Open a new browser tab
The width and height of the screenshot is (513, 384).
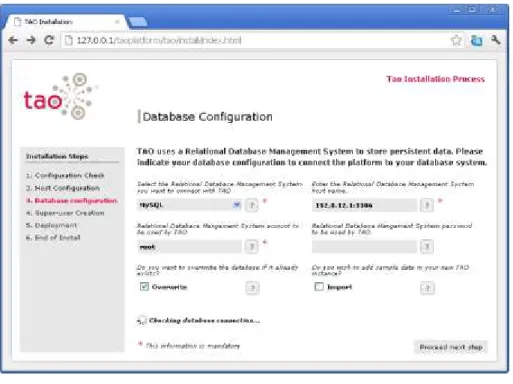point(138,22)
